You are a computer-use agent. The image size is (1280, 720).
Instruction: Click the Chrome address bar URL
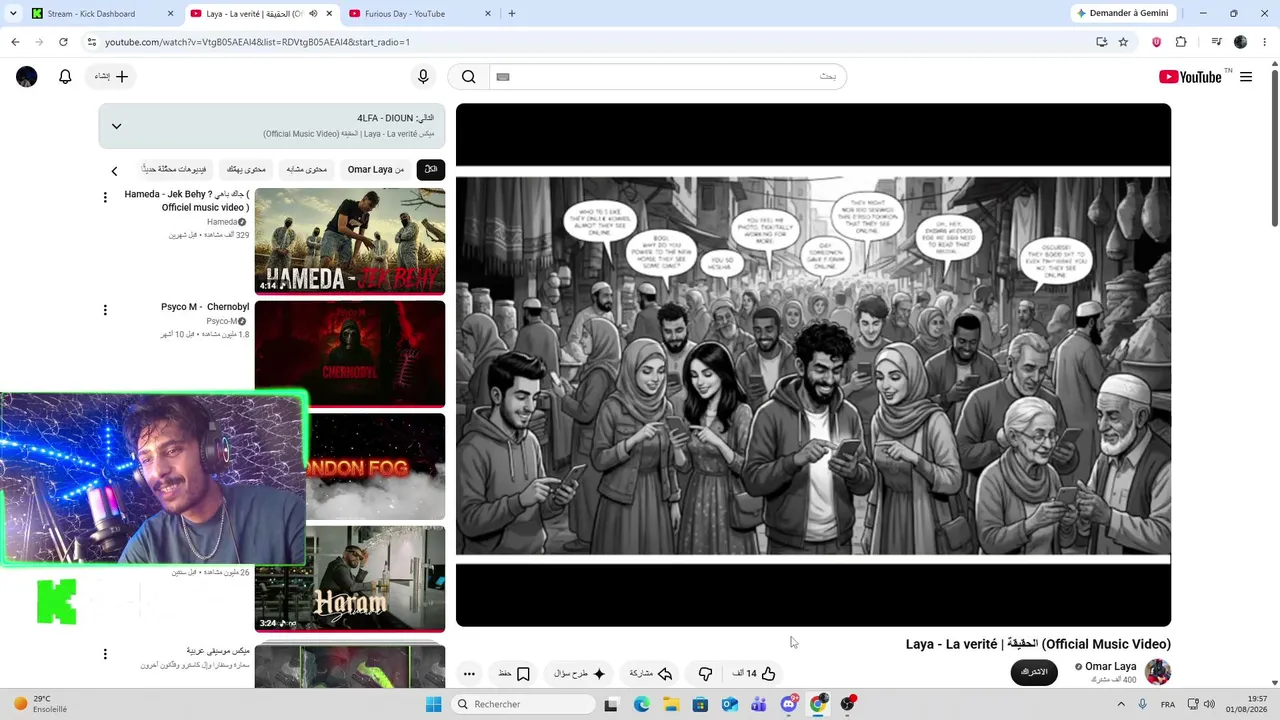257,42
